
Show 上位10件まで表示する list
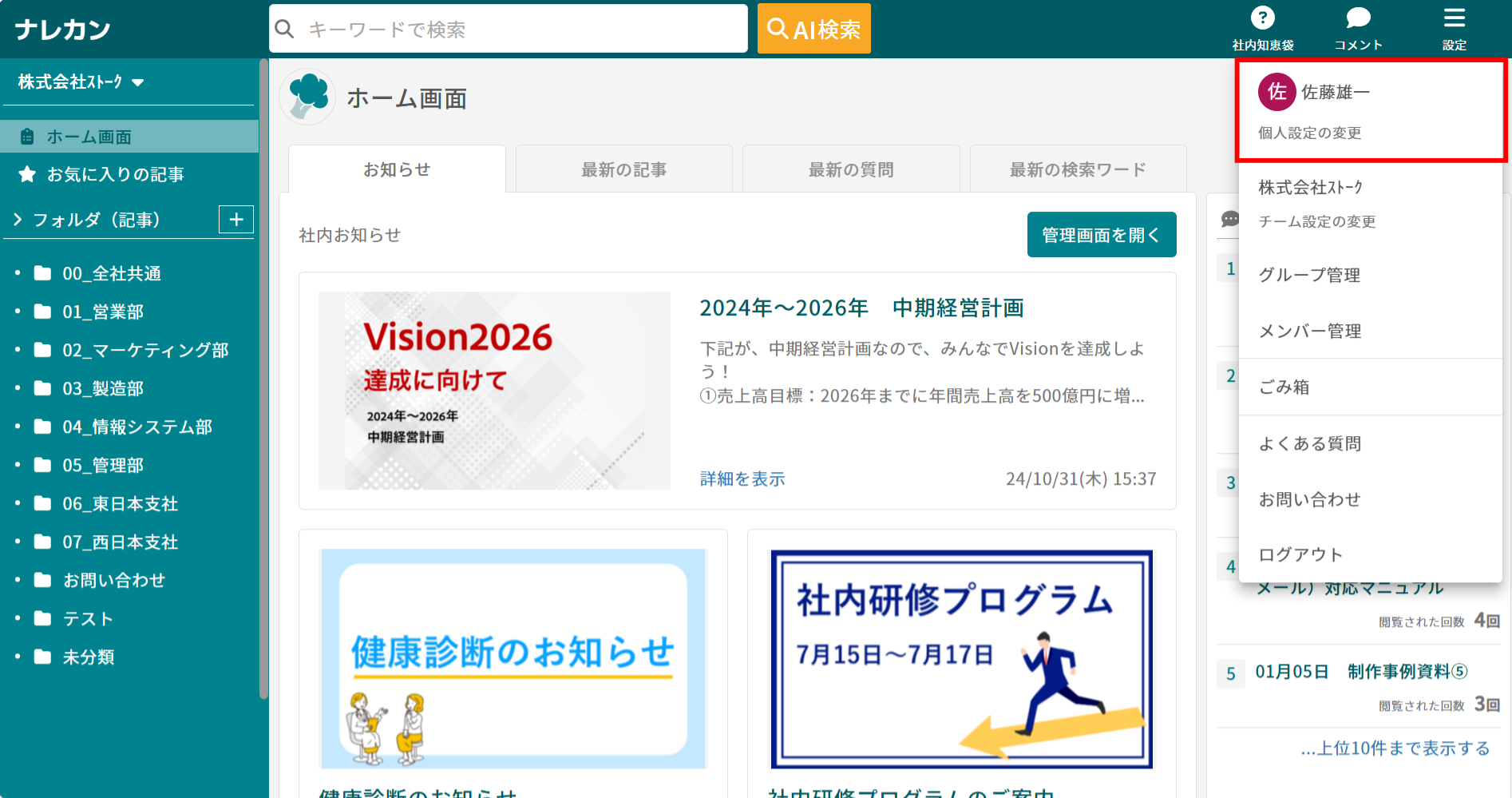point(1395,748)
